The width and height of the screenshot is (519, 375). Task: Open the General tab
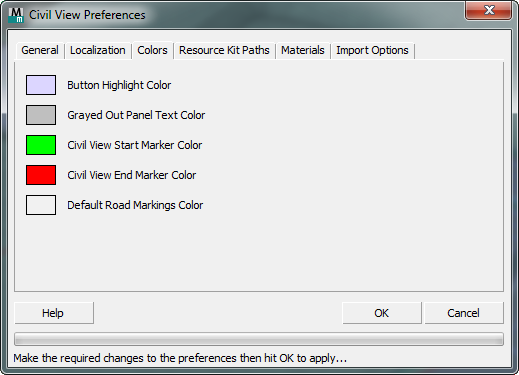click(x=40, y=50)
